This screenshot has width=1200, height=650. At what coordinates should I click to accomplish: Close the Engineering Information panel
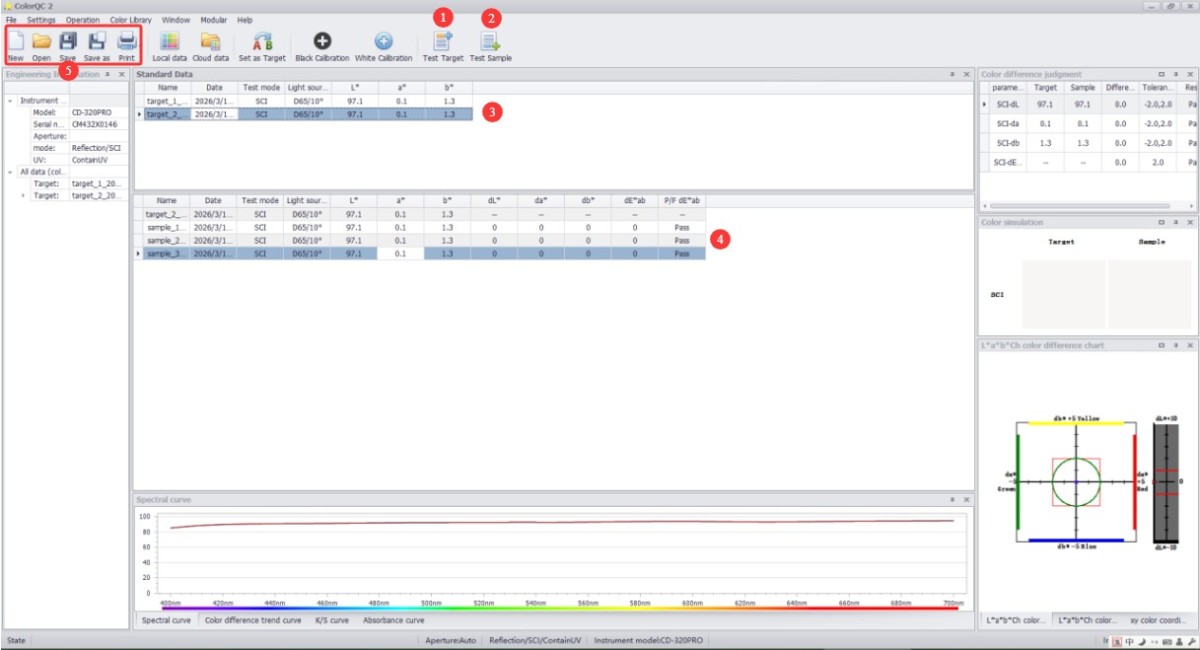pos(122,74)
